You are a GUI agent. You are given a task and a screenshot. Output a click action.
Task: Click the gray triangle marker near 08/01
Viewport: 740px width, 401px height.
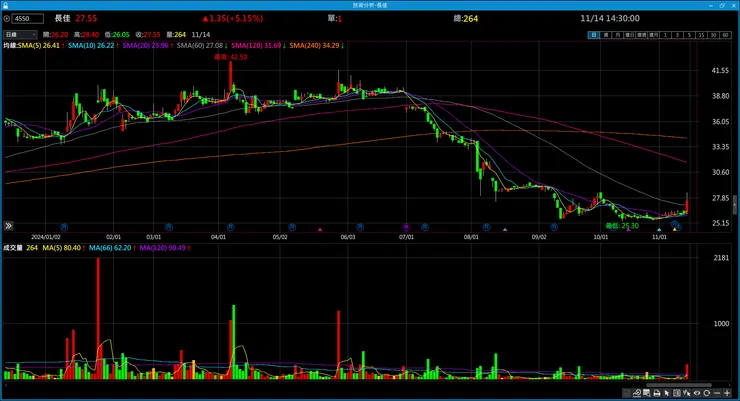(505, 230)
